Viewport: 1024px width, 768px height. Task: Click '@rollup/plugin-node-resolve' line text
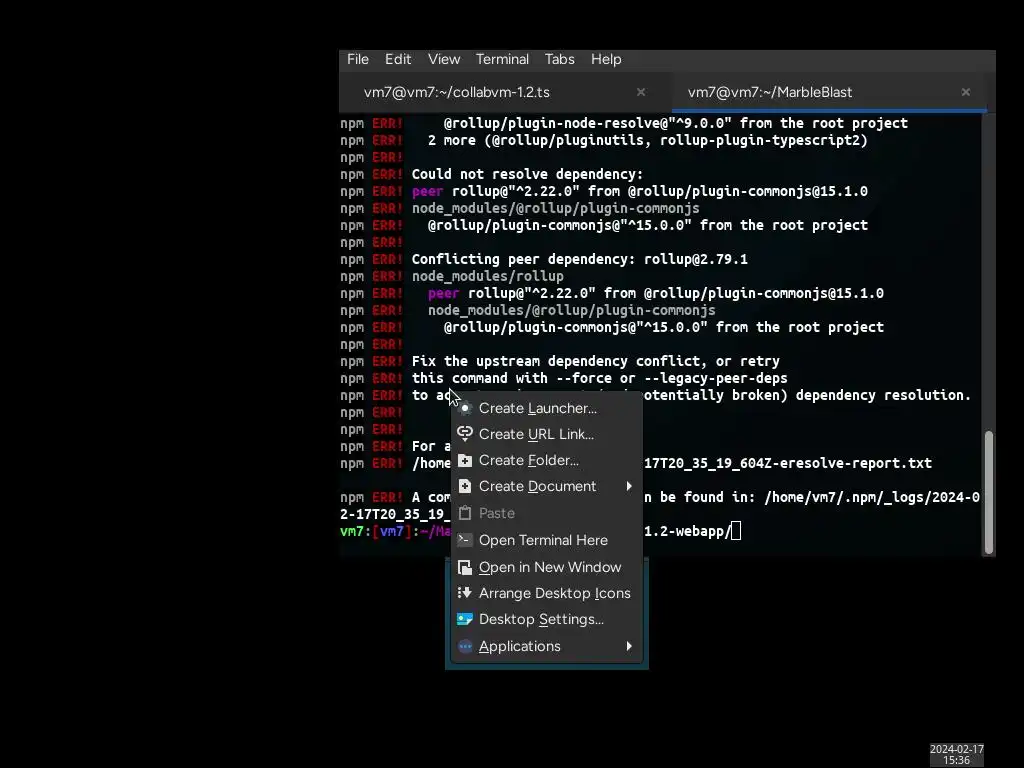(676, 123)
